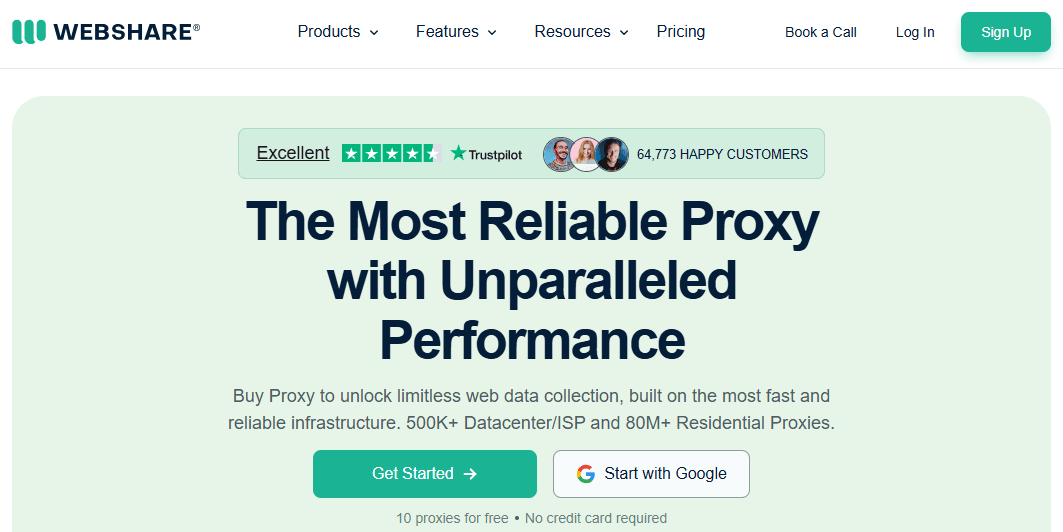Screen dimensions: 1063x532
Task: Expand the Features dropdown chevron
Action: (492, 33)
